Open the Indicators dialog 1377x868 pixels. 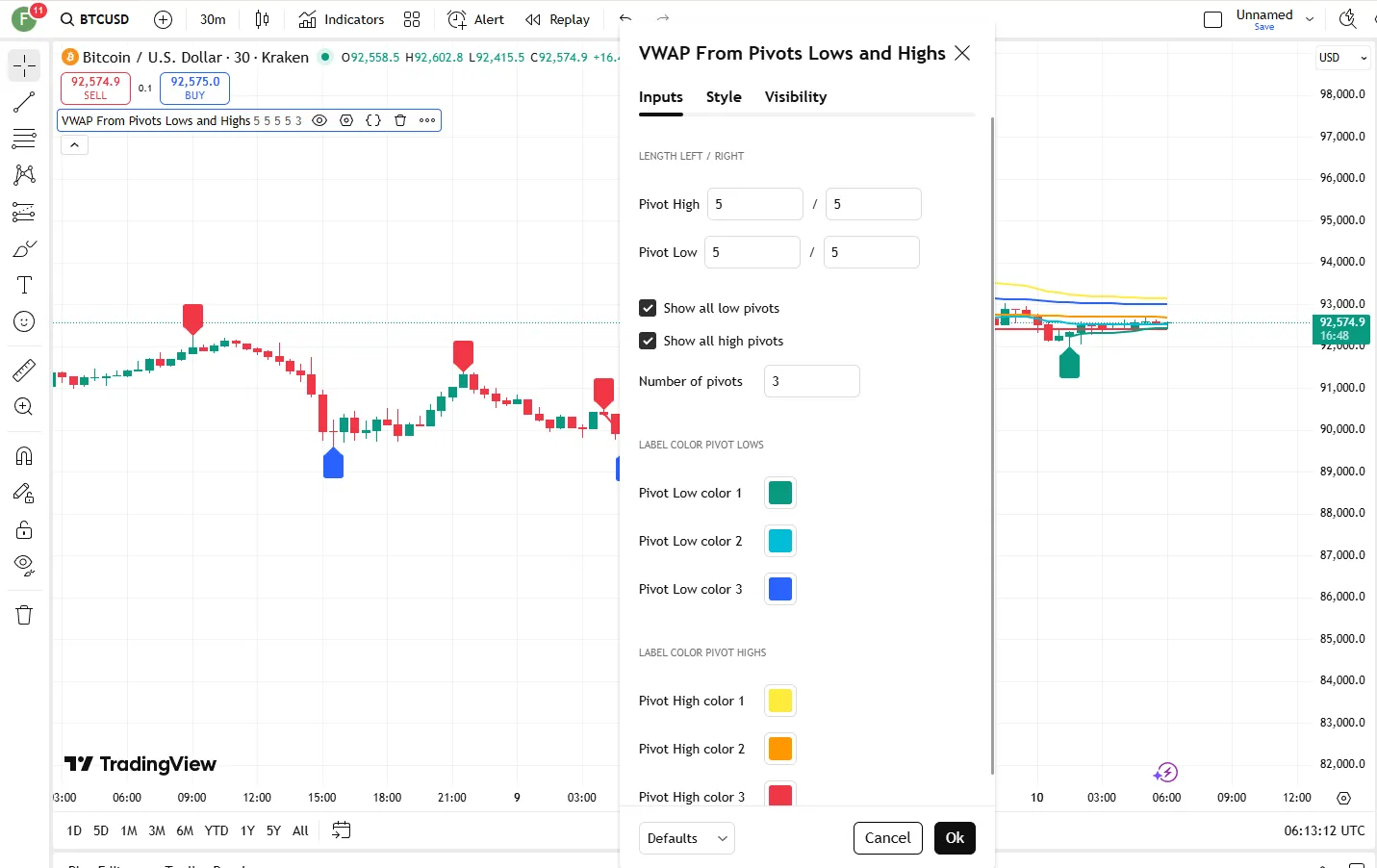(342, 19)
